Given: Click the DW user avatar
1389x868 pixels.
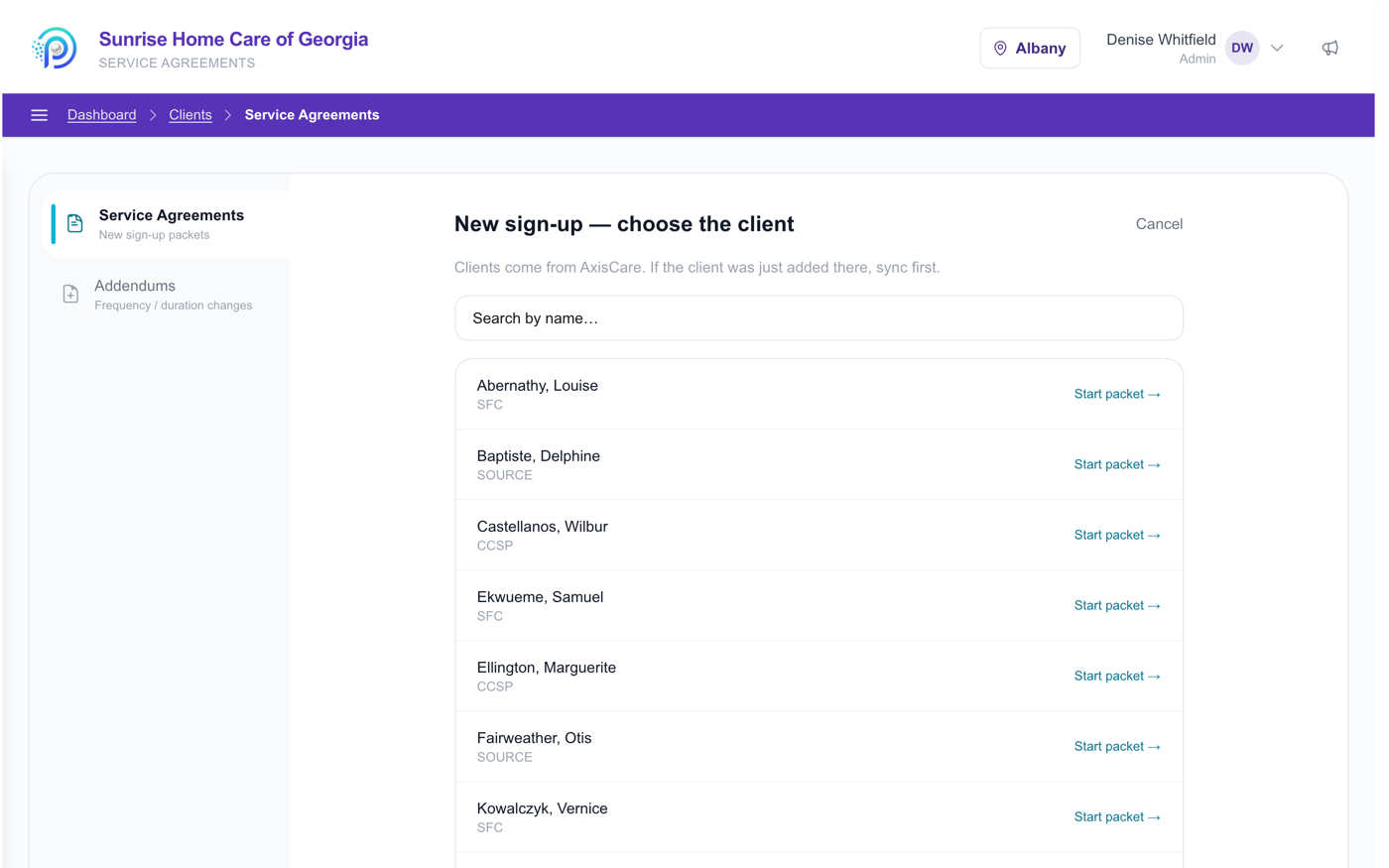Looking at the screenshot, I should point(1242,48).
